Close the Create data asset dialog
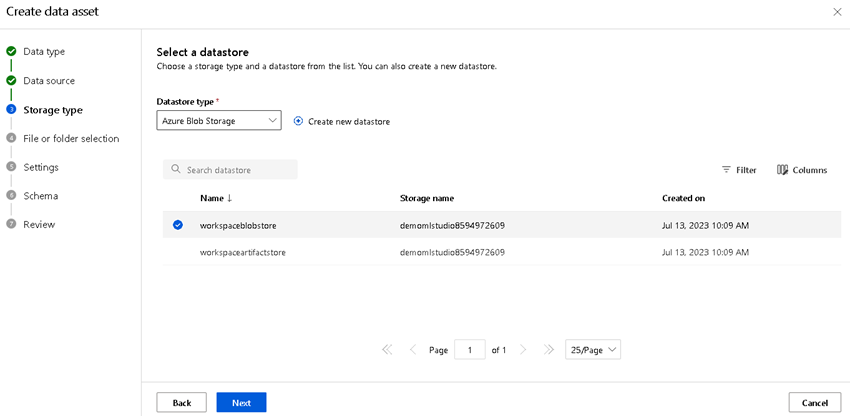This screenshot has width=850, height=416. (x=837, y=12)
